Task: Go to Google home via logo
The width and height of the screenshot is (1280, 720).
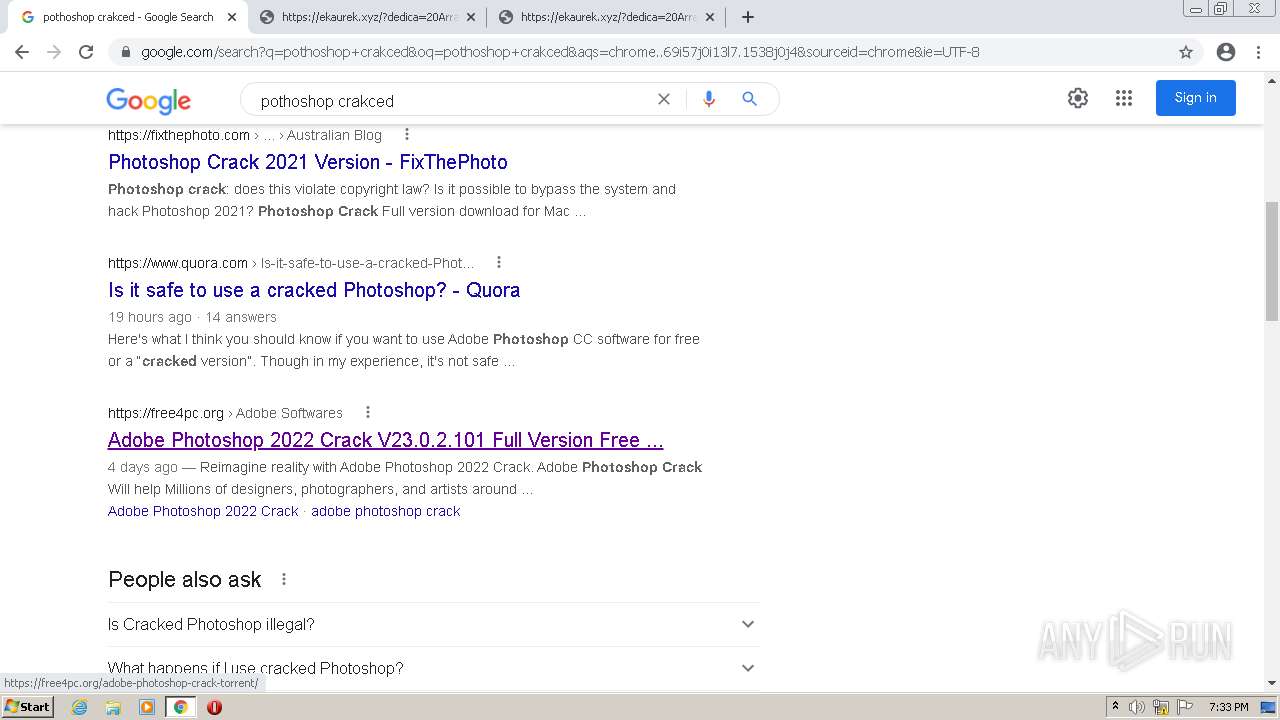Action: 148,100
